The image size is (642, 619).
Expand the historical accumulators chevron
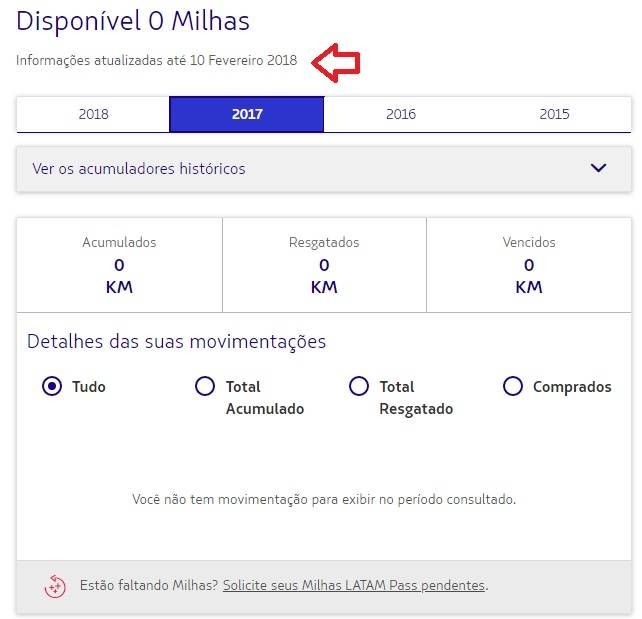598,168
